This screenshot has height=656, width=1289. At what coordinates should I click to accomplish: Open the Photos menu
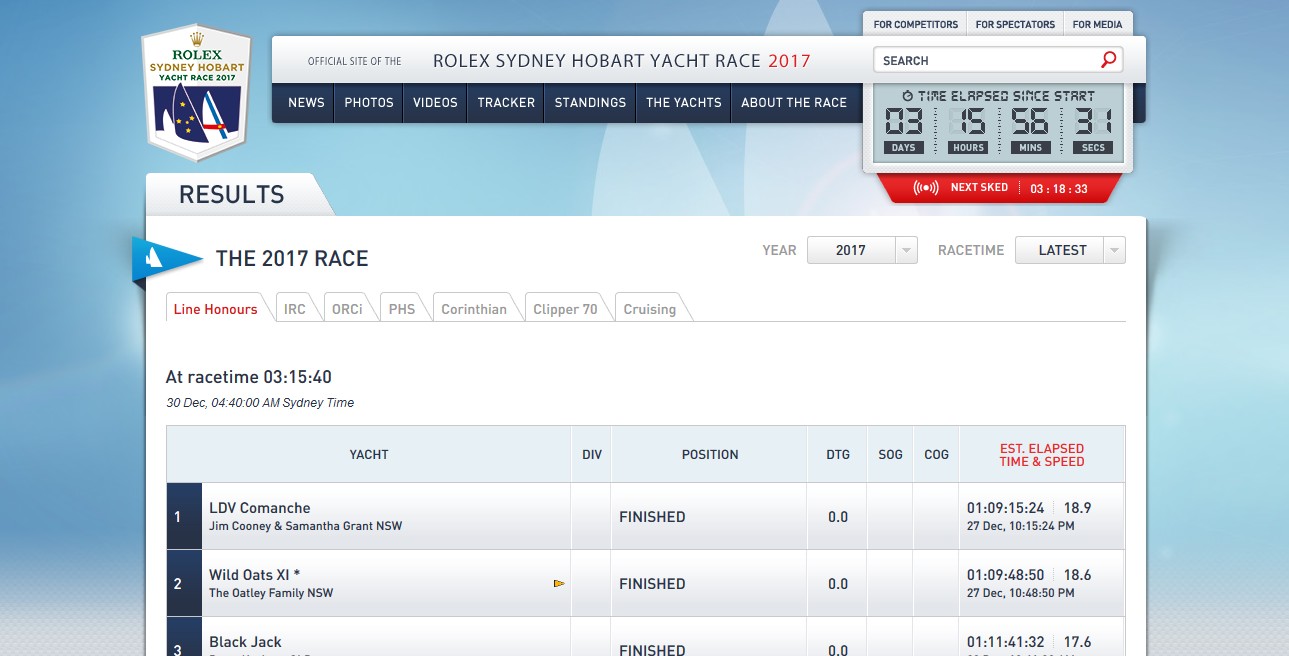[x=369, y=102]
